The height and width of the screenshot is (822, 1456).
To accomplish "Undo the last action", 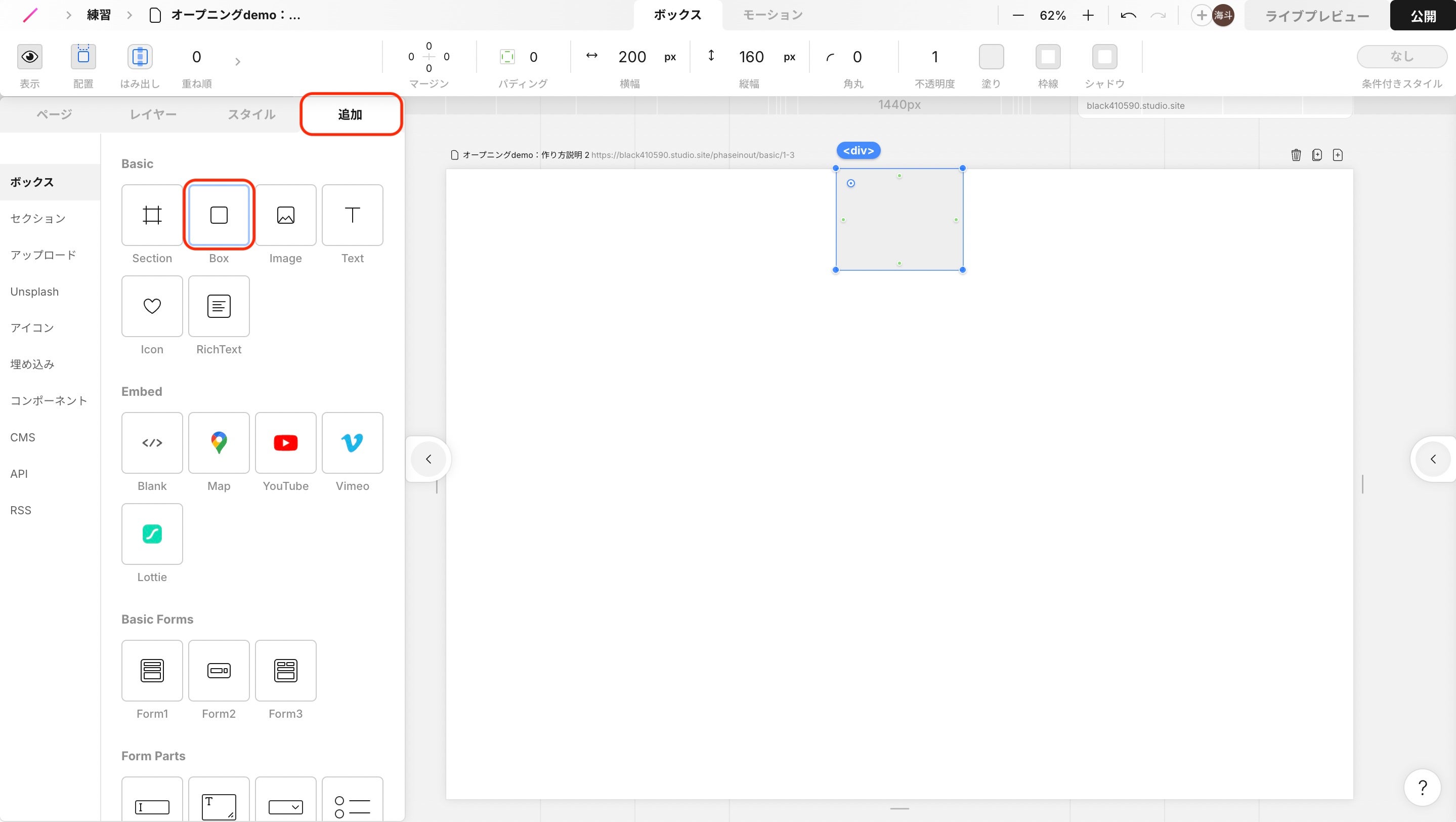I will click(x=1128, y=16).
